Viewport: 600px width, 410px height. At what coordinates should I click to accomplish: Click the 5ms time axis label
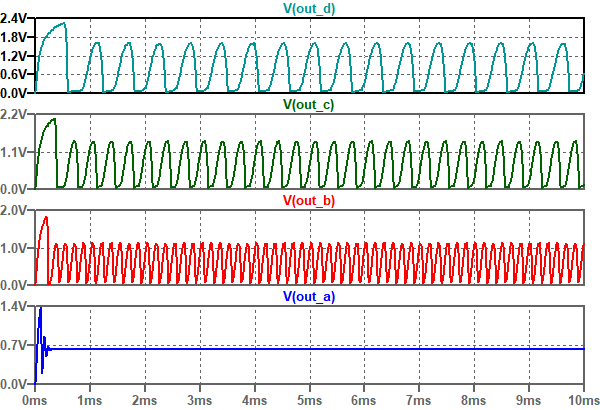point(311,398)
